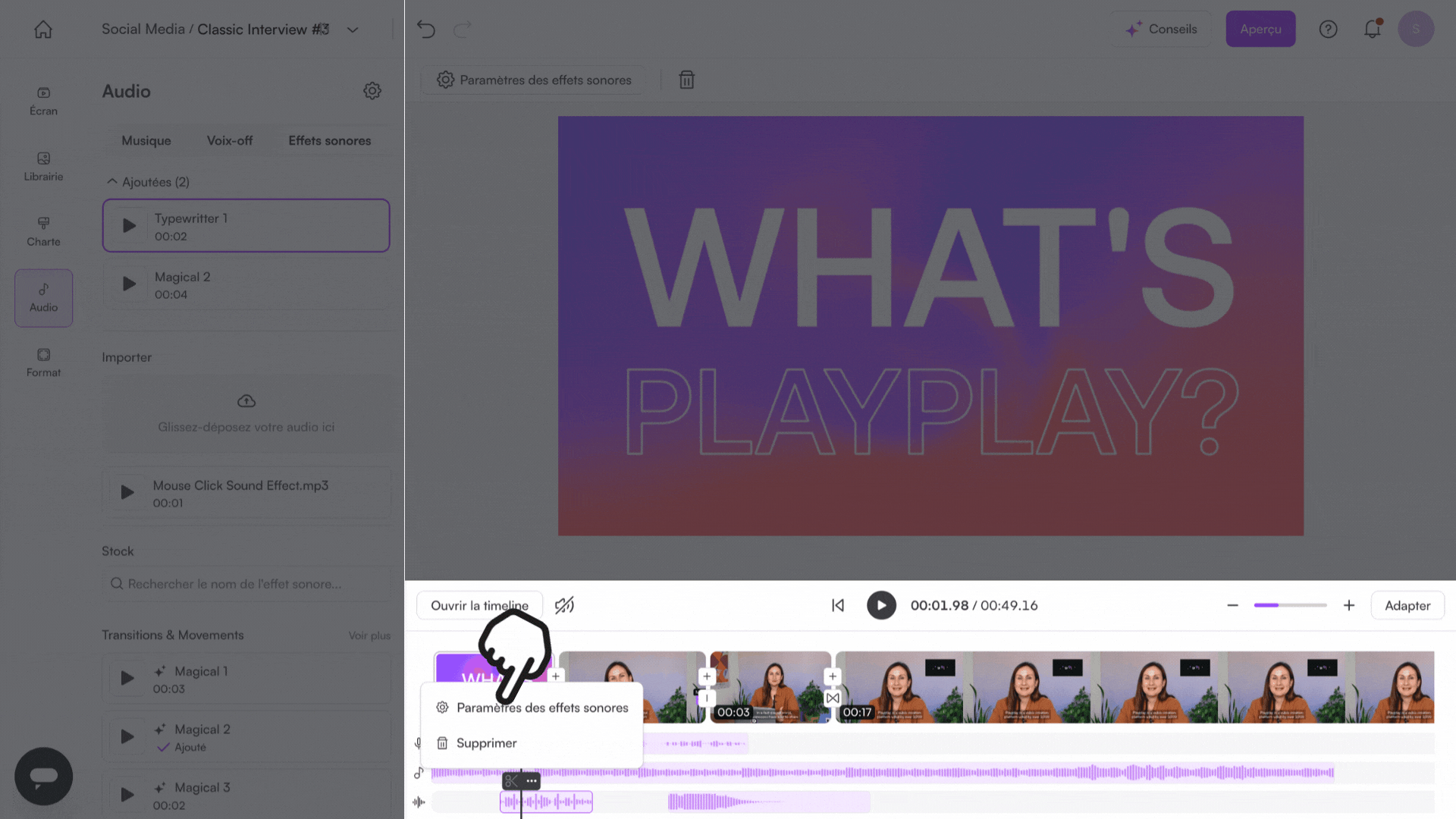The image size is (1456, 819).
Task: Click the Aperçu button
Action: [1260, 30]
